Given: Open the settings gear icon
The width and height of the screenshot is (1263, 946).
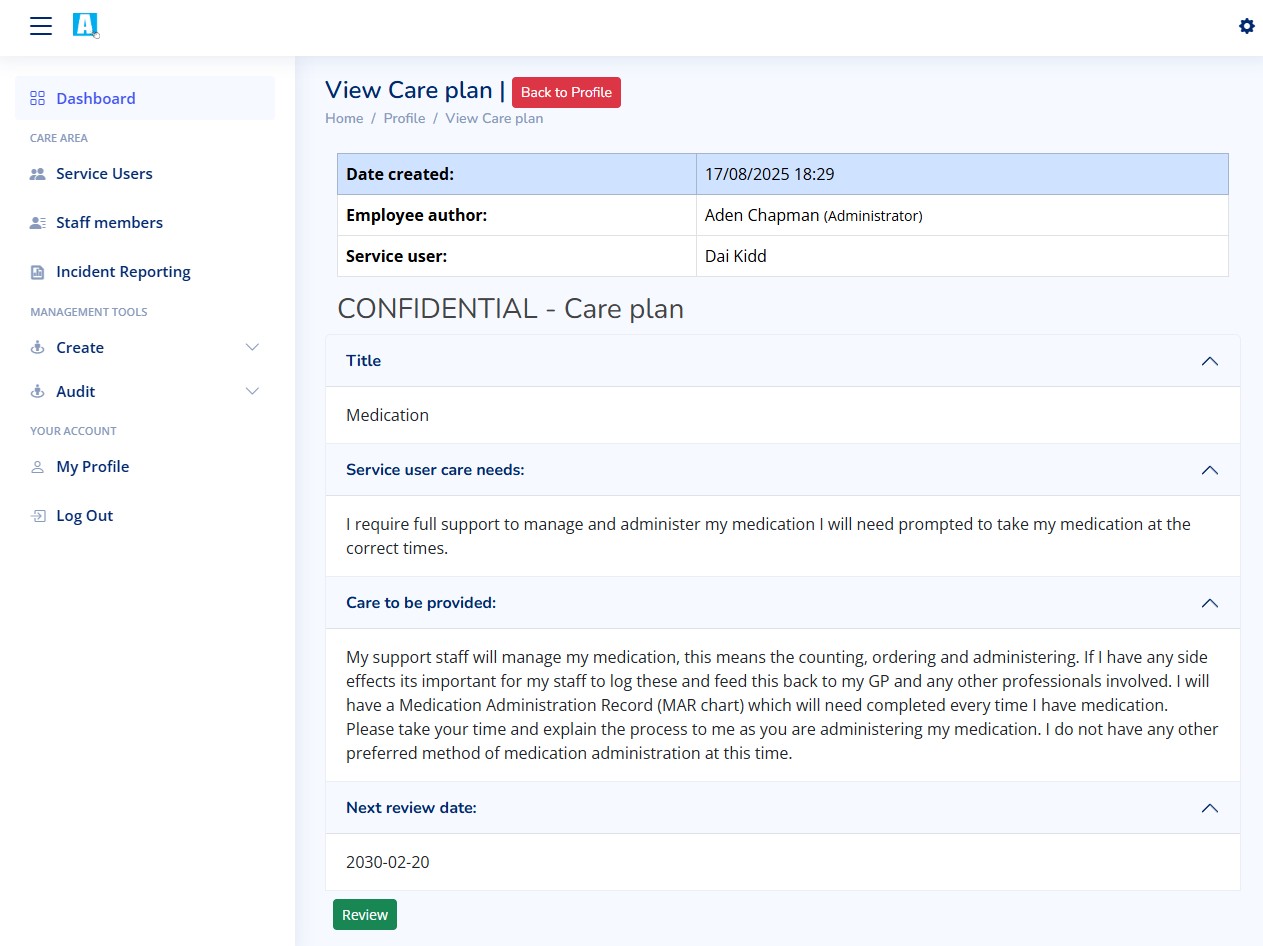Looking at the screenshot, I should [1246, 26].
